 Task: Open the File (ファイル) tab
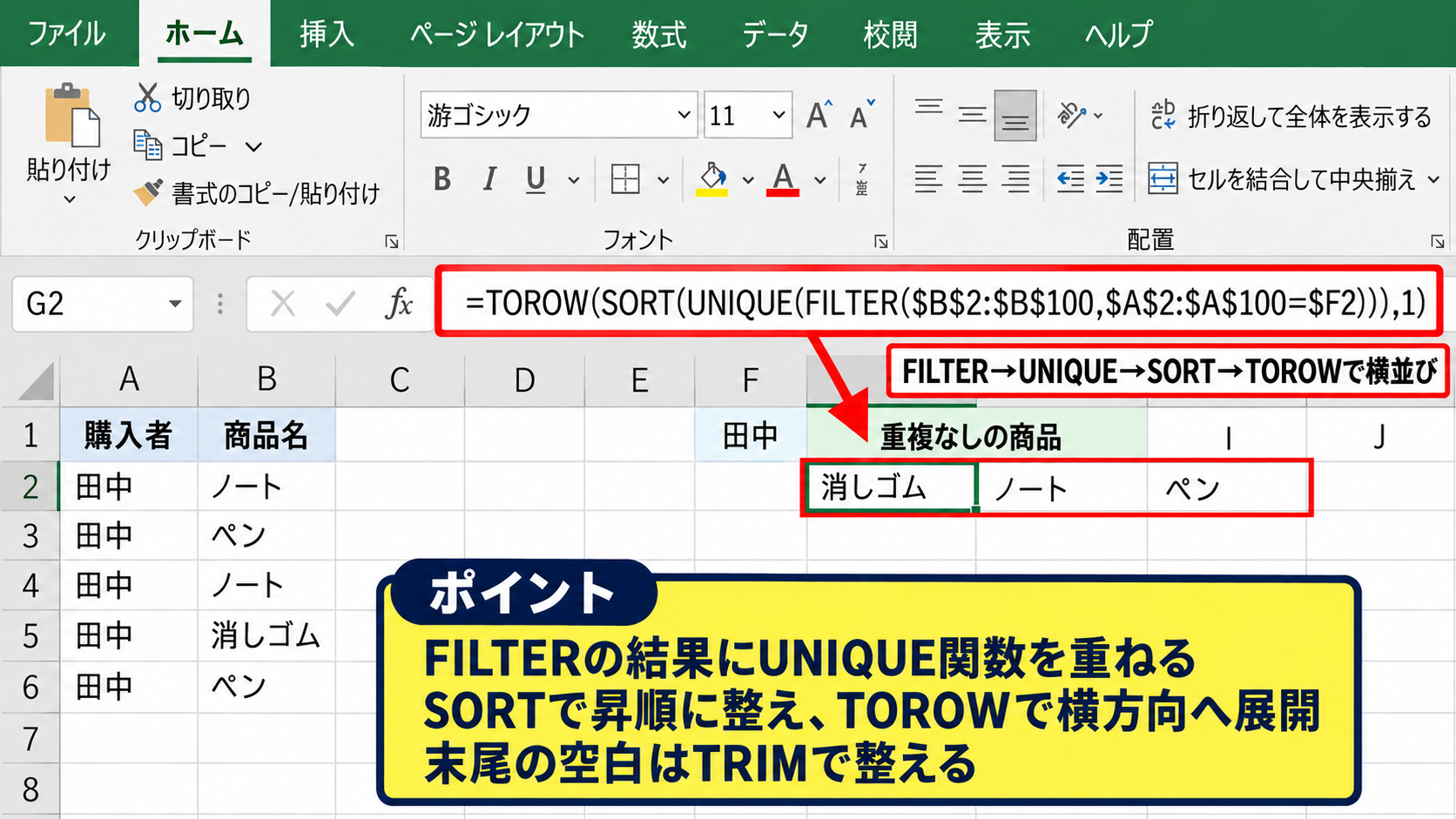pos(67,34)
